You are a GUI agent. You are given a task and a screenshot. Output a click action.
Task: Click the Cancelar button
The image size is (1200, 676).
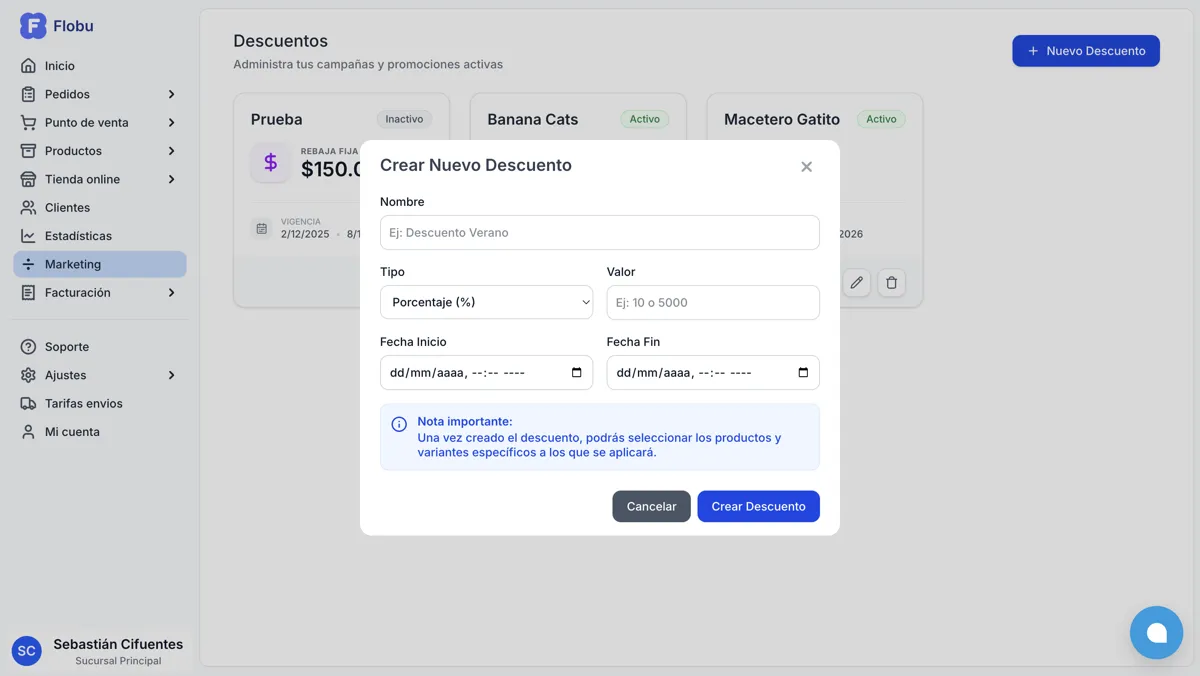(x=651, y=506)
